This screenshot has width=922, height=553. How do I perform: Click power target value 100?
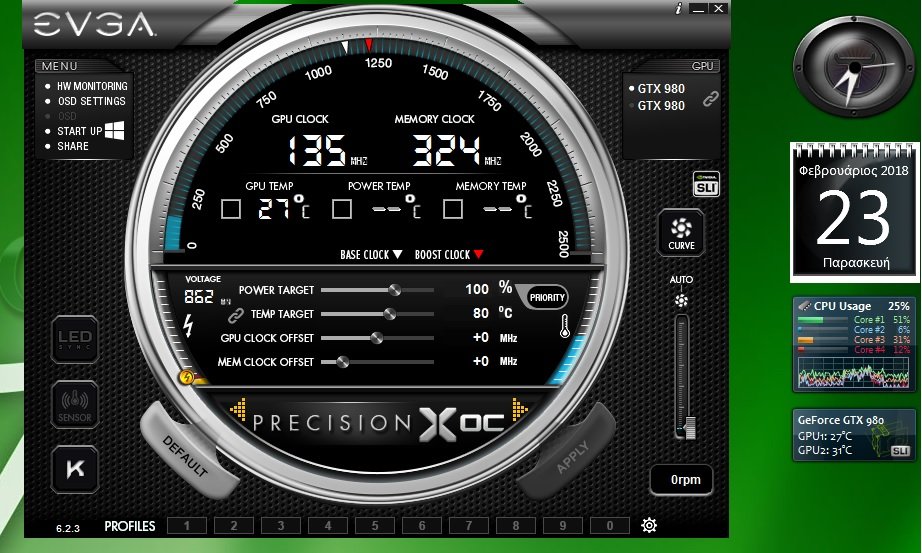point(477,289)
